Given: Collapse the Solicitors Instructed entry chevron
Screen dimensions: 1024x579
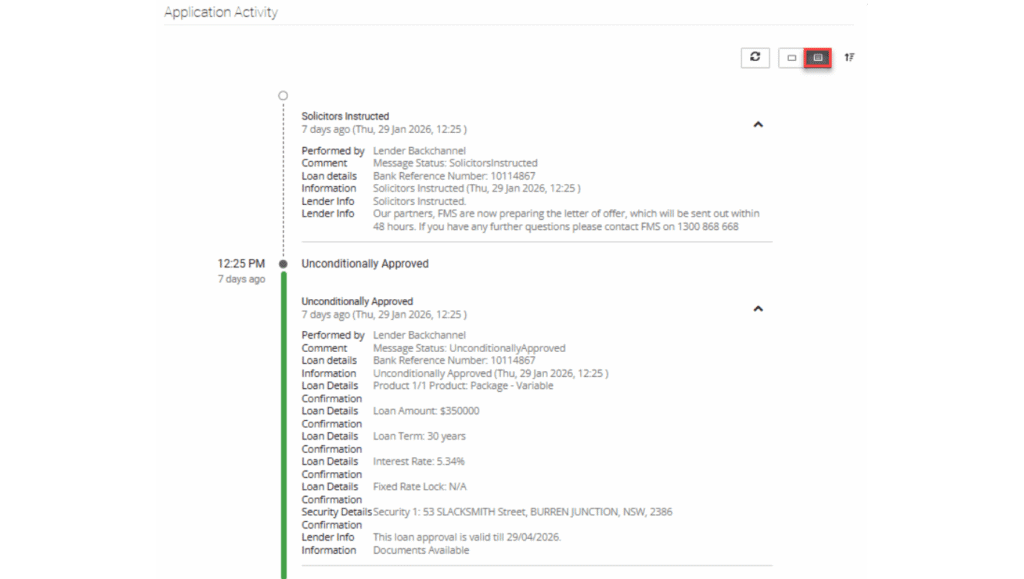Looking at the screenshot, I should 758,124.
